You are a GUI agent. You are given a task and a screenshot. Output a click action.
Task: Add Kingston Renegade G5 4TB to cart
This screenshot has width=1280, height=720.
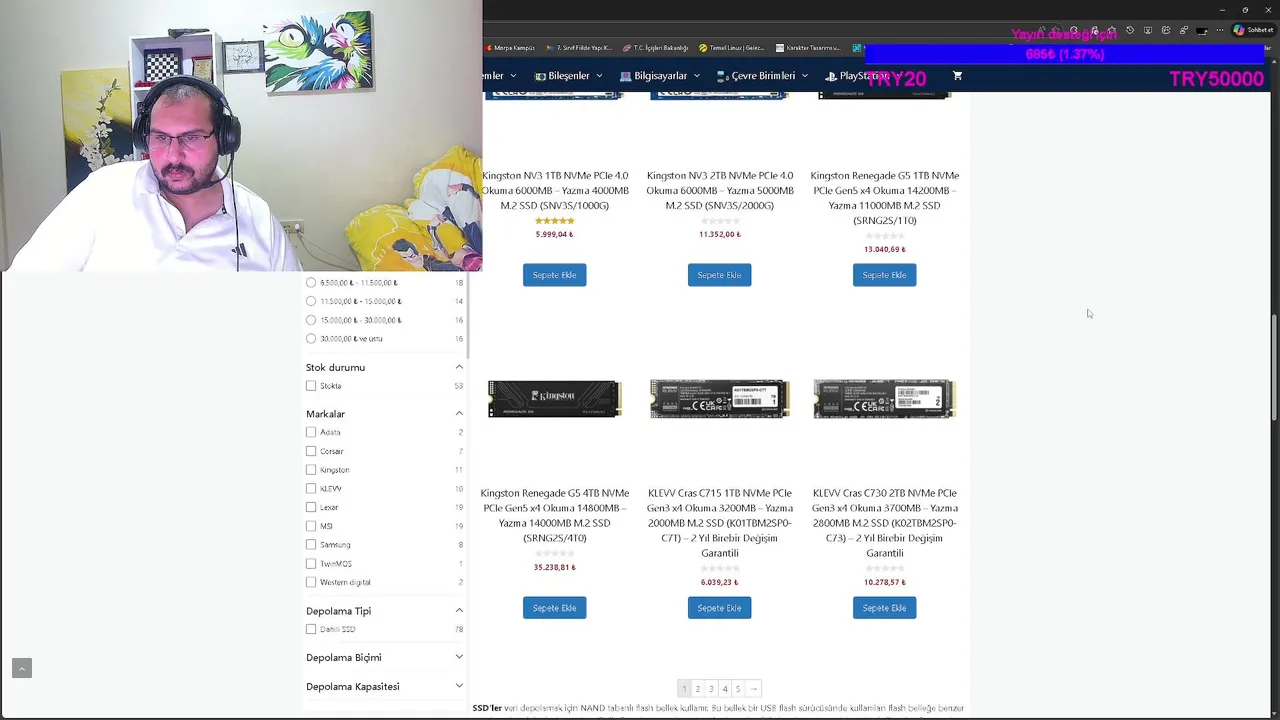click(555, 608)
